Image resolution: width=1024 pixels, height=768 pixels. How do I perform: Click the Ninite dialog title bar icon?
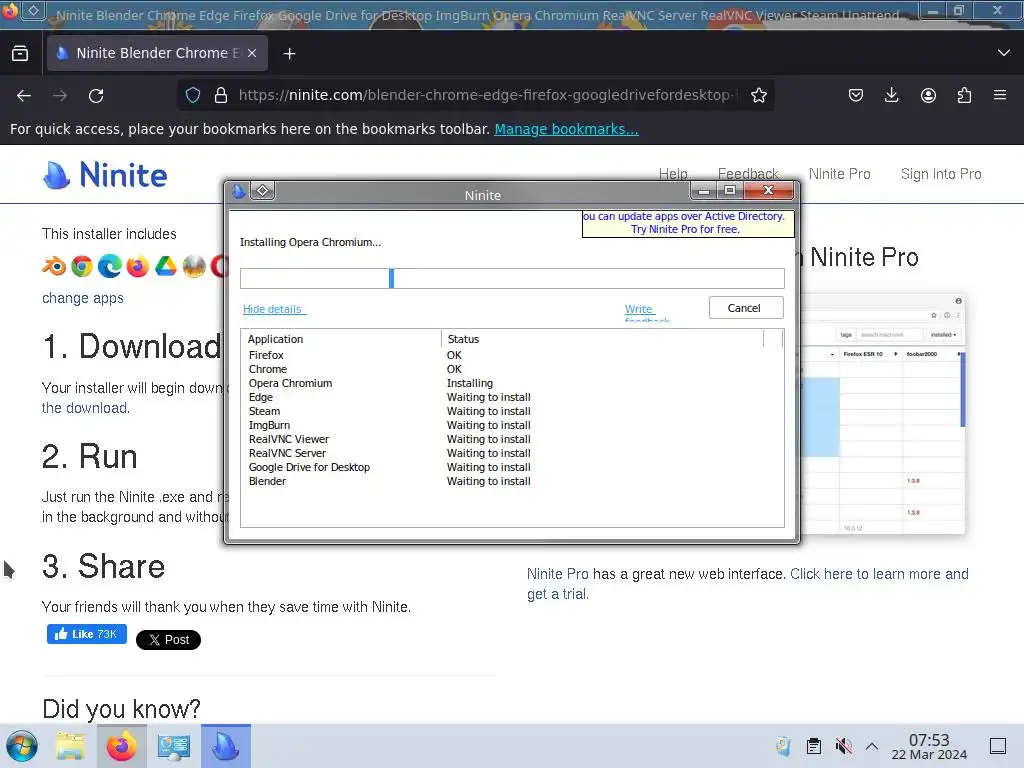pos(239,191)
